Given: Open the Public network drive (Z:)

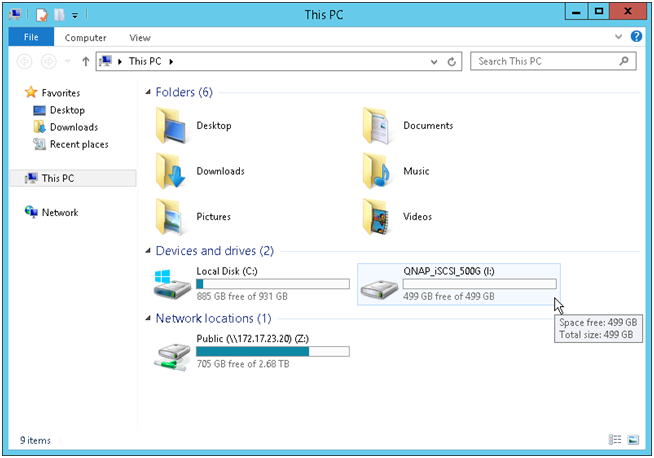Looking at the screenshot, I should [x=172, y=352].
